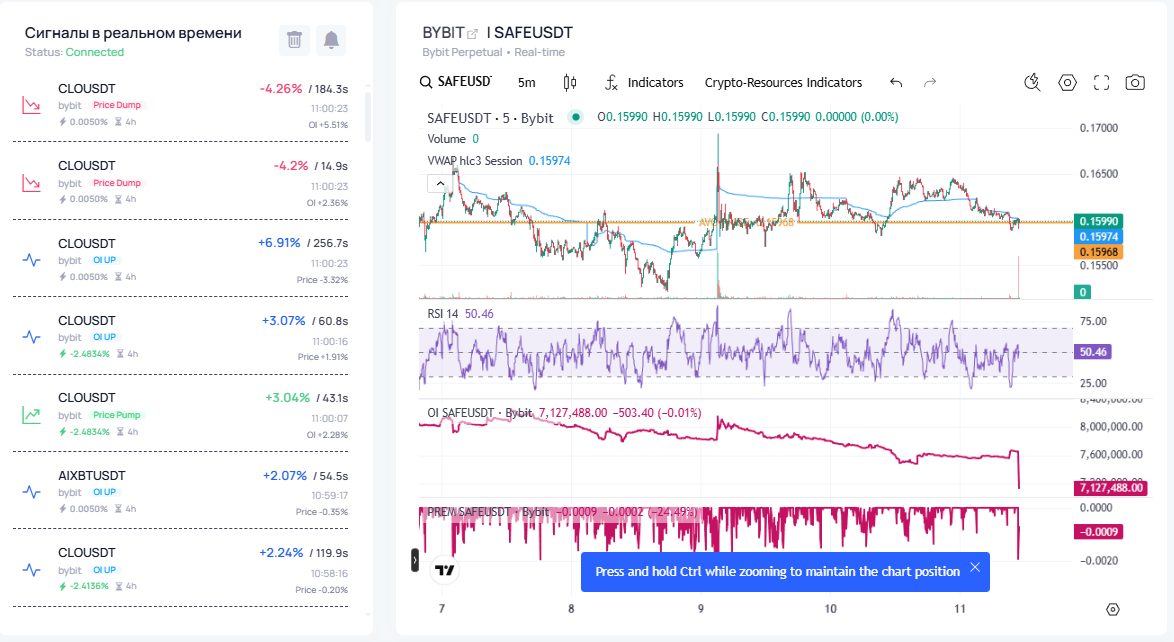1174x642 pixels.
Task: Take a chart snapshot with camera icon
Action: click(1135, 82)
